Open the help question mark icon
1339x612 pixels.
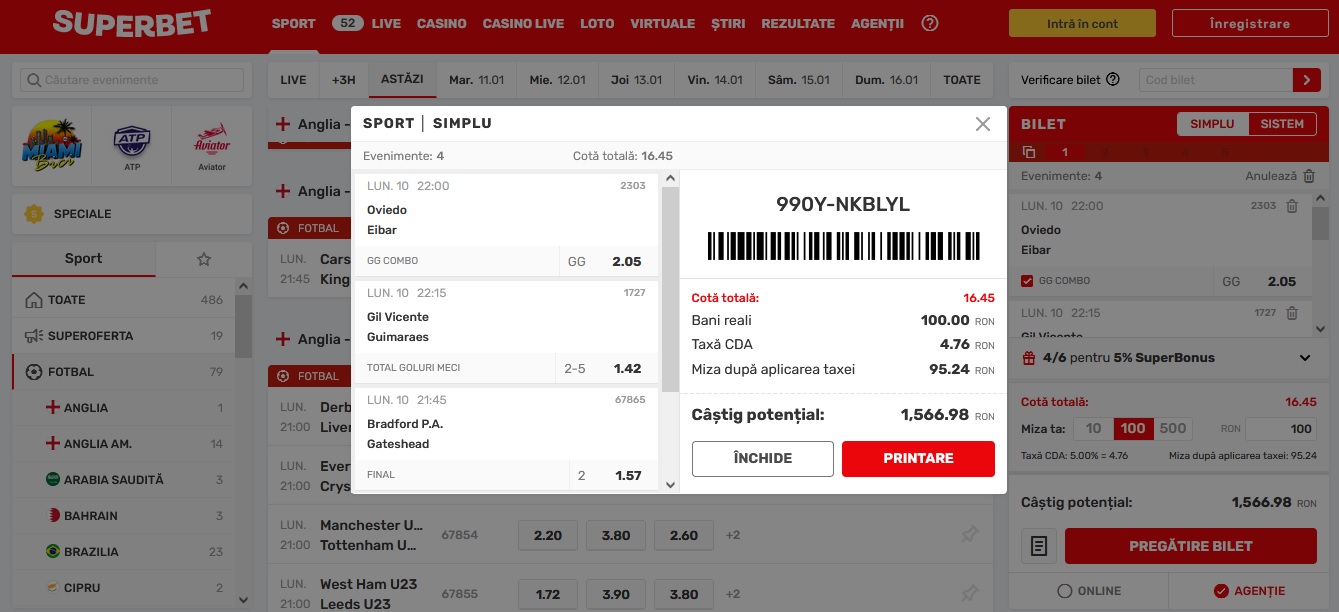pos(930,23)
